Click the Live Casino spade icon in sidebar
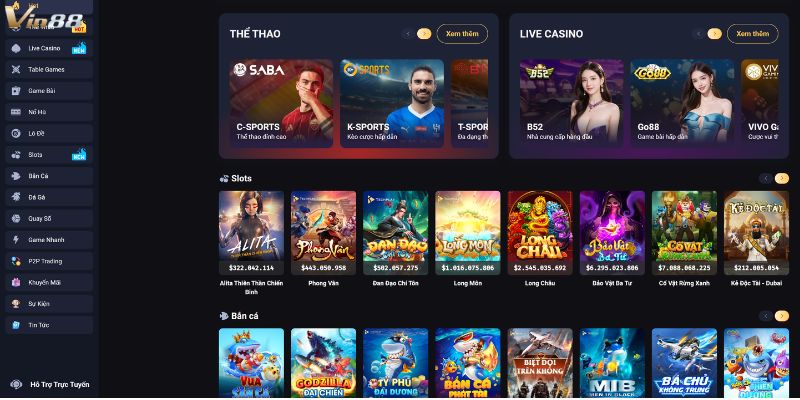Screen dimensions: 800x400 click(x=16, y=48)
